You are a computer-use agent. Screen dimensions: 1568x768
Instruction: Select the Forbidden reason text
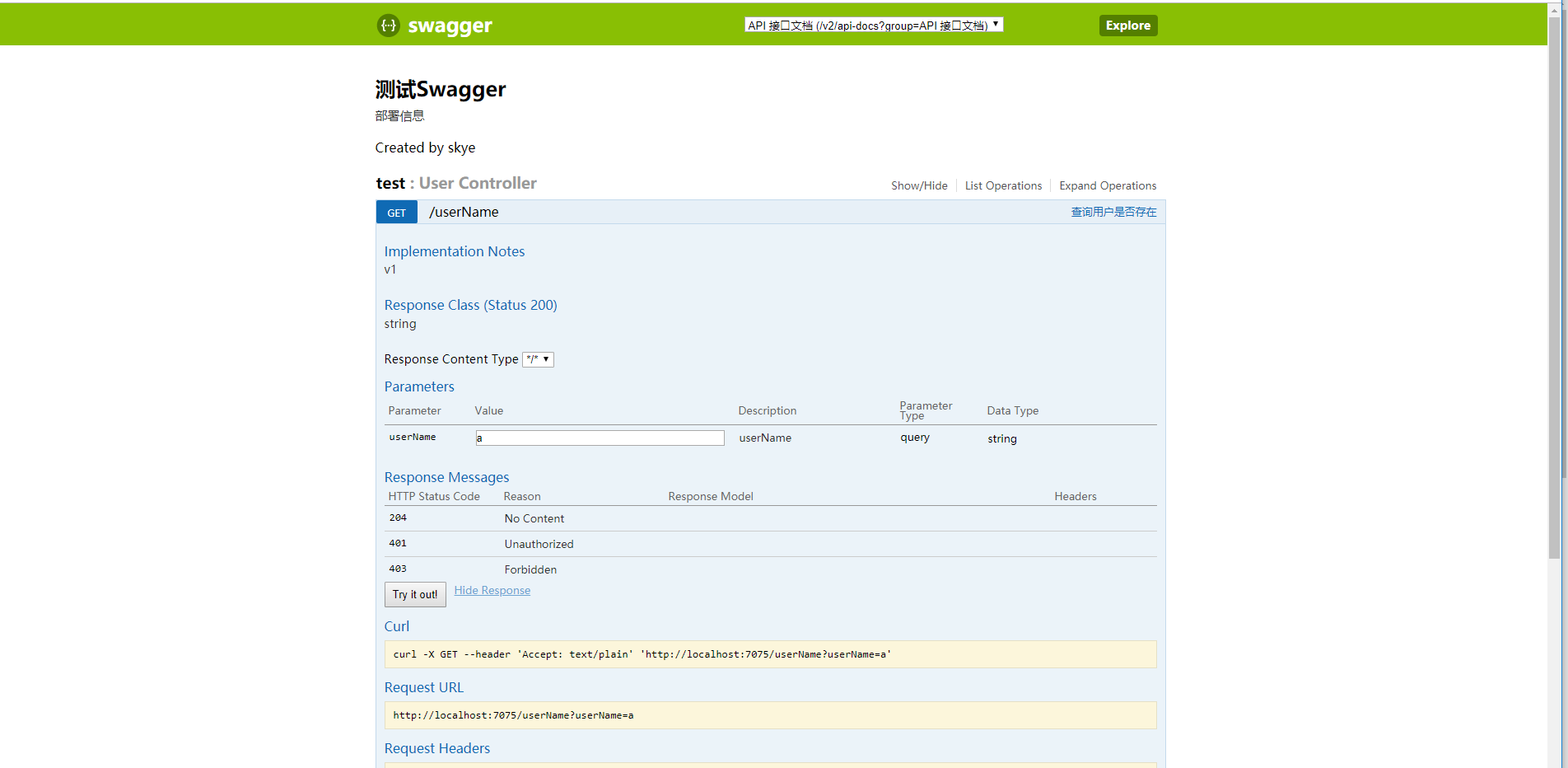tap(530, 569)
